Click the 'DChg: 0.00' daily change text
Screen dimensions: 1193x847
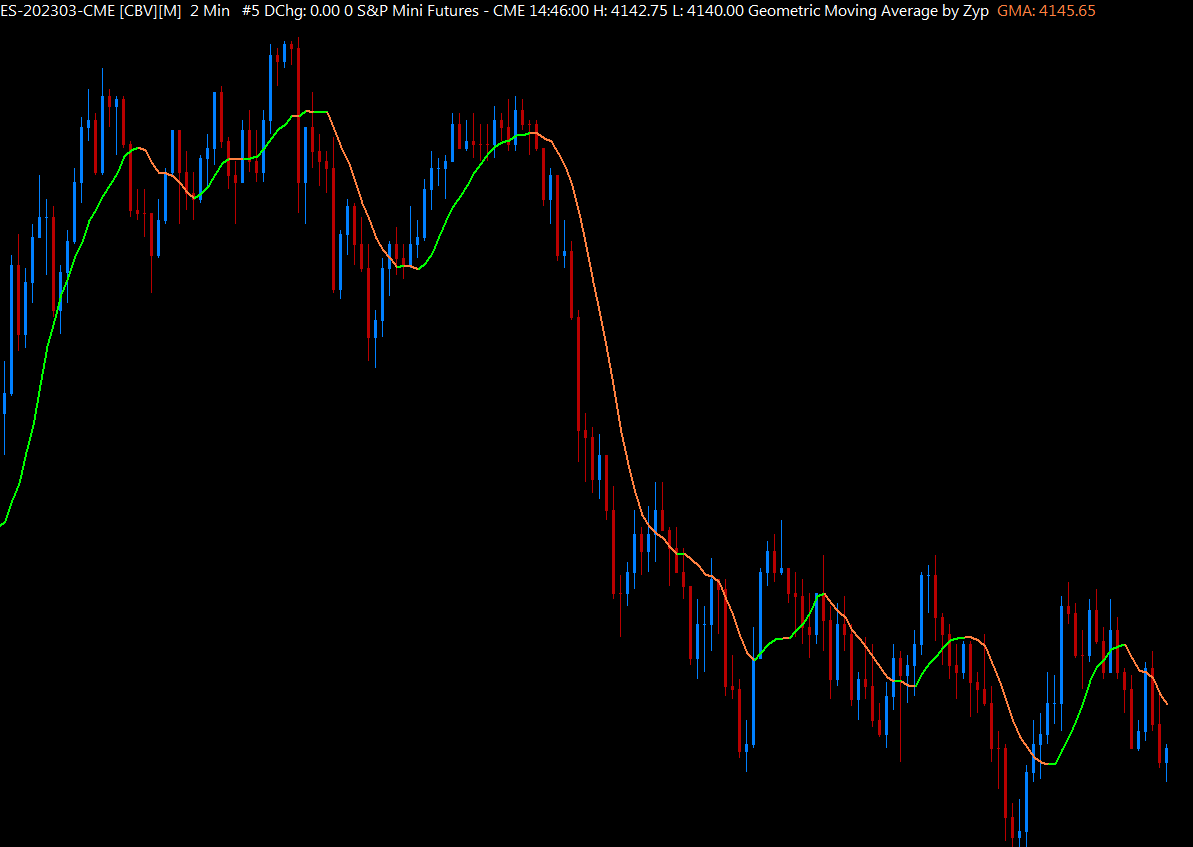(302, 11)
